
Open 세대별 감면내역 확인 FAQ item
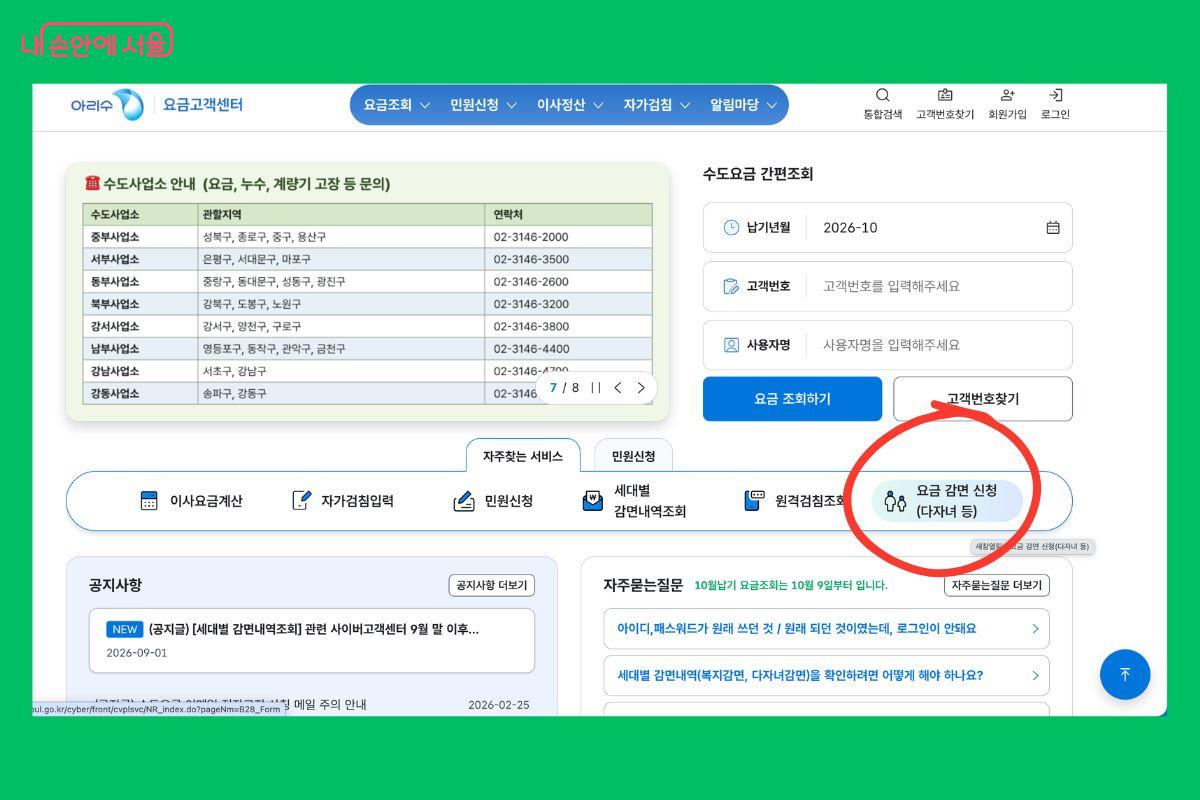(826, 676)
